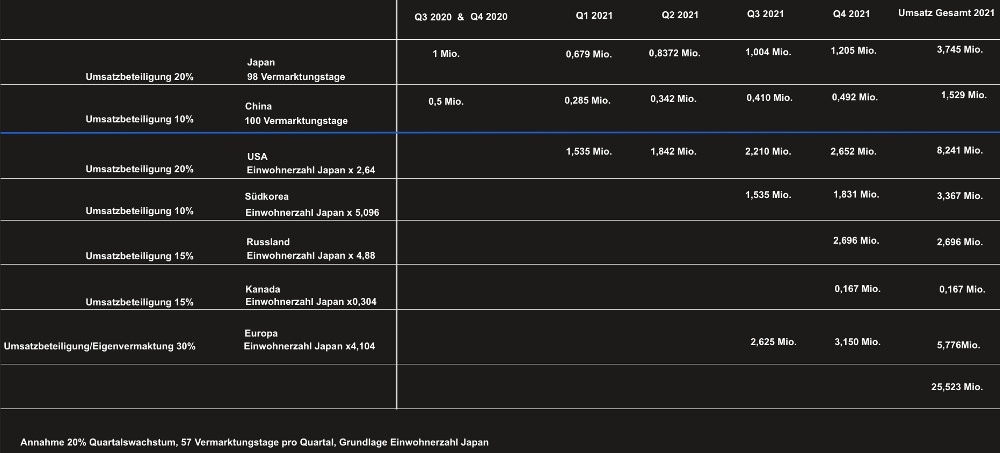
Task: Click the total value 25,523 Mio.
Action: coord(957,385)
